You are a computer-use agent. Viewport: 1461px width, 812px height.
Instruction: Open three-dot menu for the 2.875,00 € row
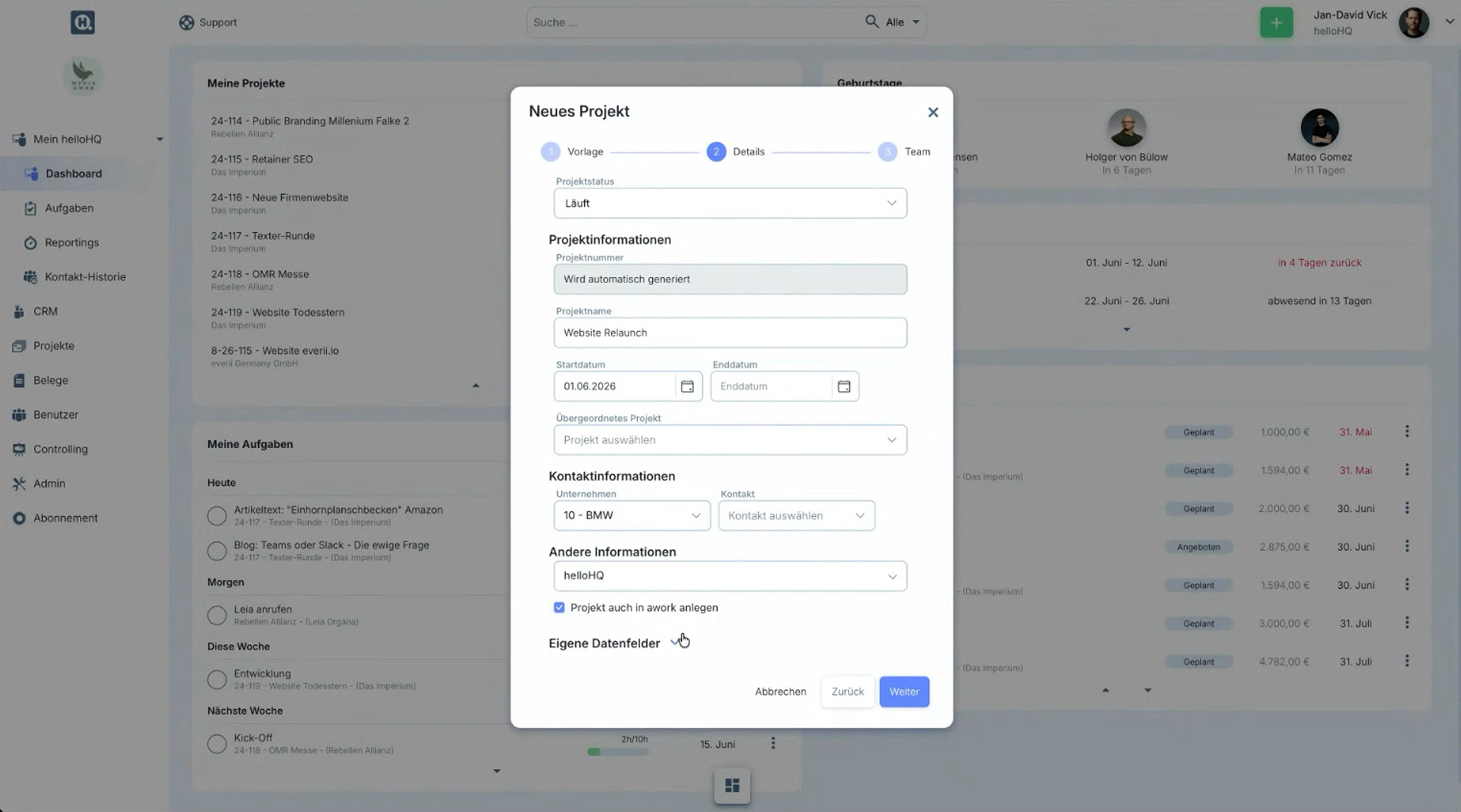pos(1407,547)
